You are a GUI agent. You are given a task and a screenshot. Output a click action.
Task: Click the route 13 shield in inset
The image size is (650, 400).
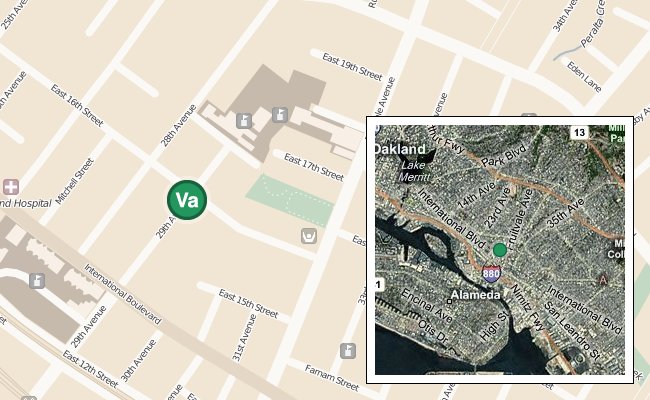pyautogui.click(x=580, y=133)
